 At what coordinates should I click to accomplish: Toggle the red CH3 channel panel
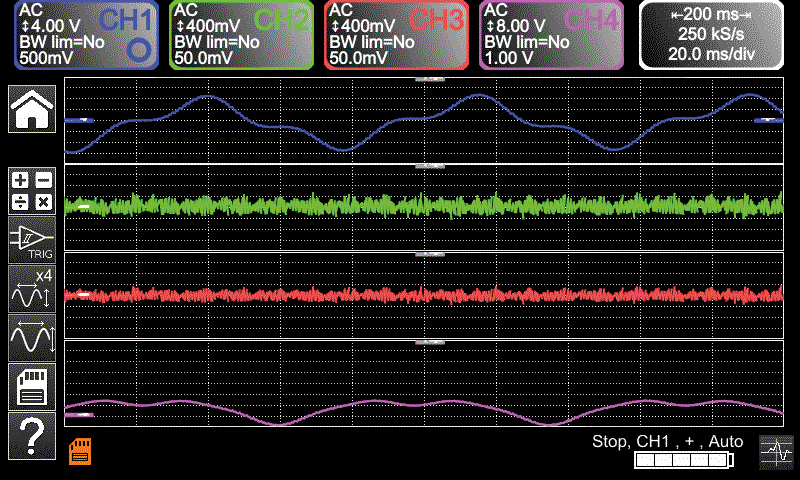397,35
